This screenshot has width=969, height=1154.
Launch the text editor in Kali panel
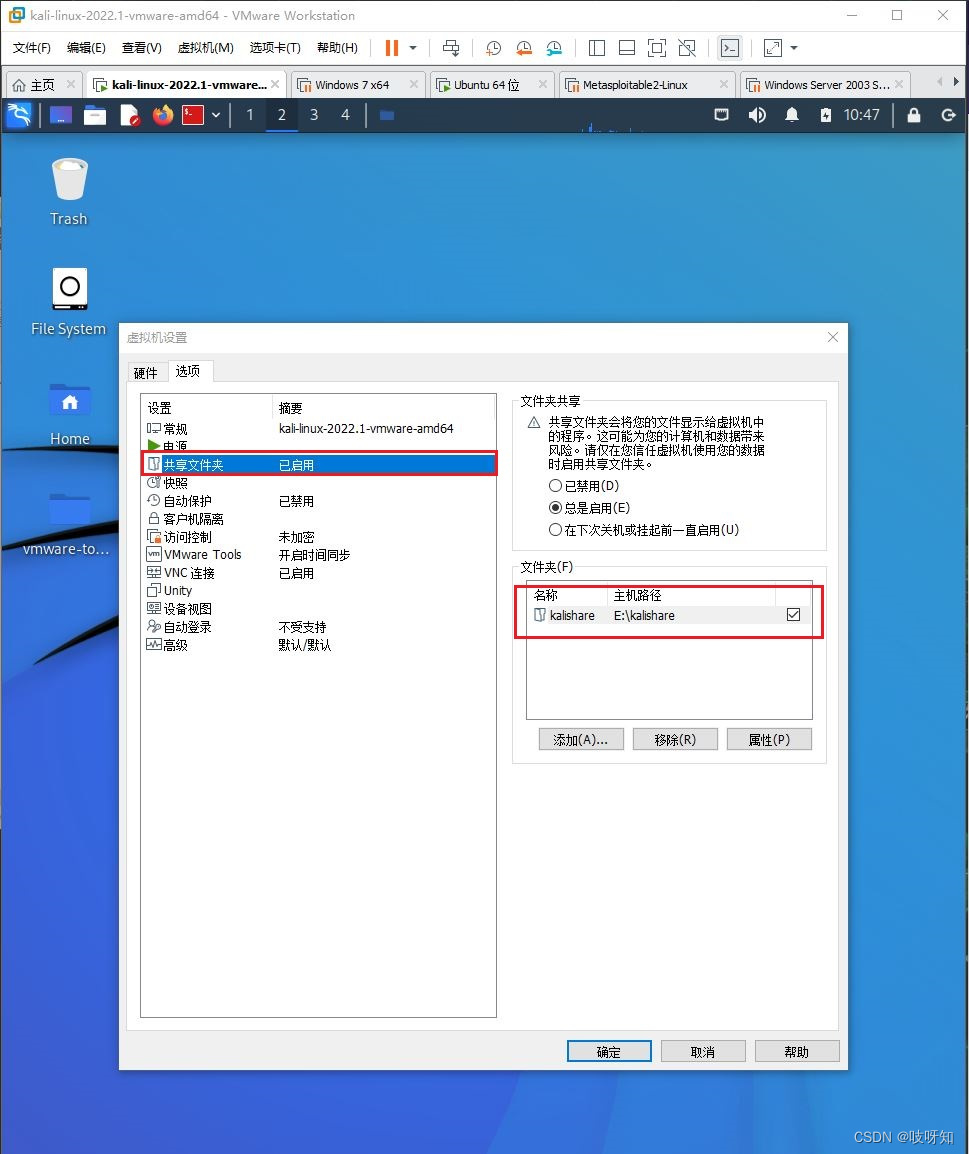[129, 115]
